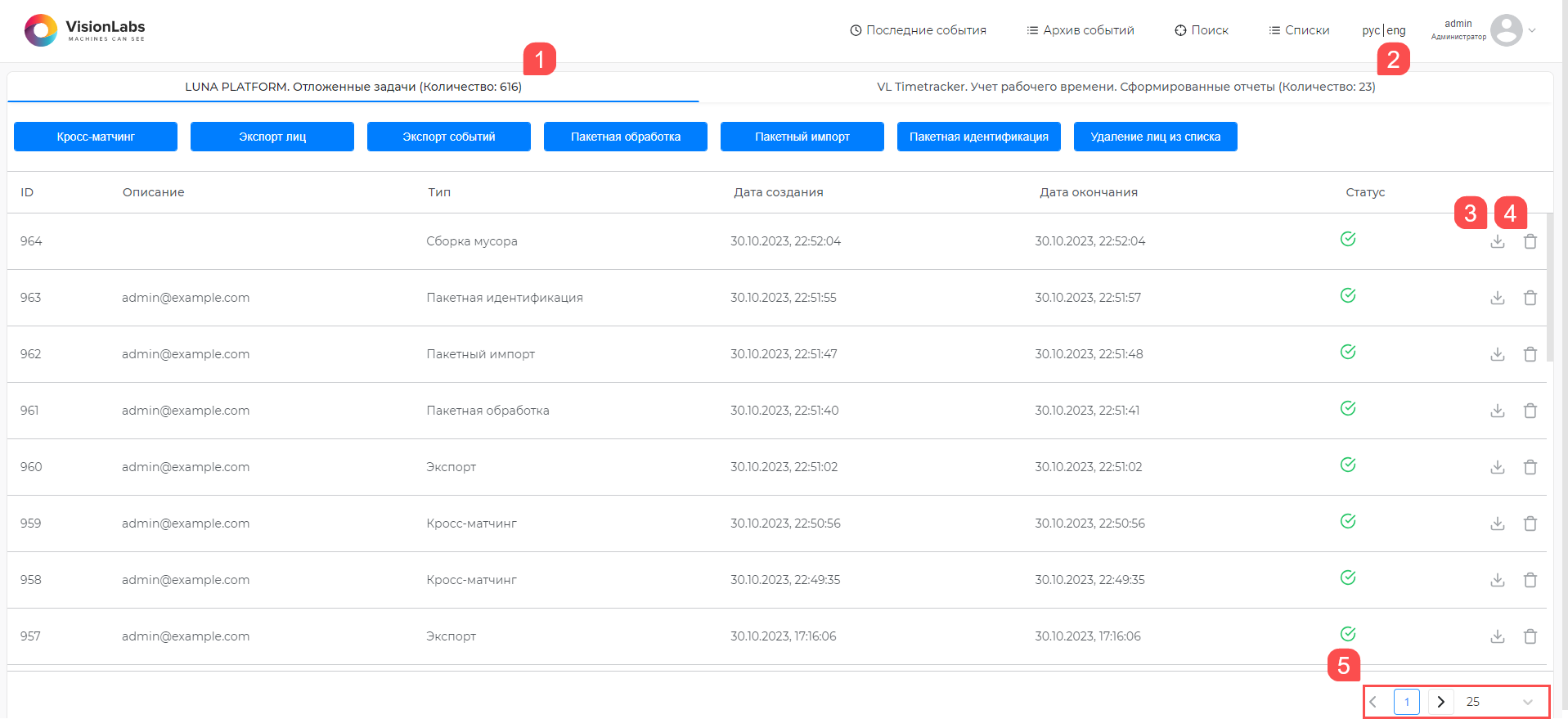Delete task 957 with trash icon

[x=1530, y=636]
